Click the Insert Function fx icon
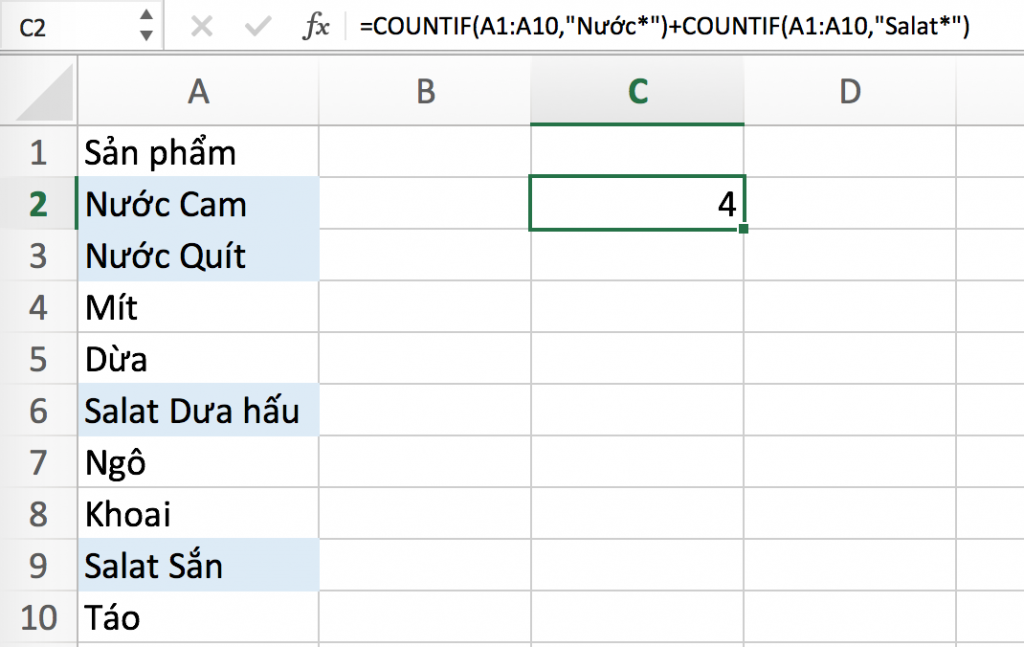 point(316,27)
